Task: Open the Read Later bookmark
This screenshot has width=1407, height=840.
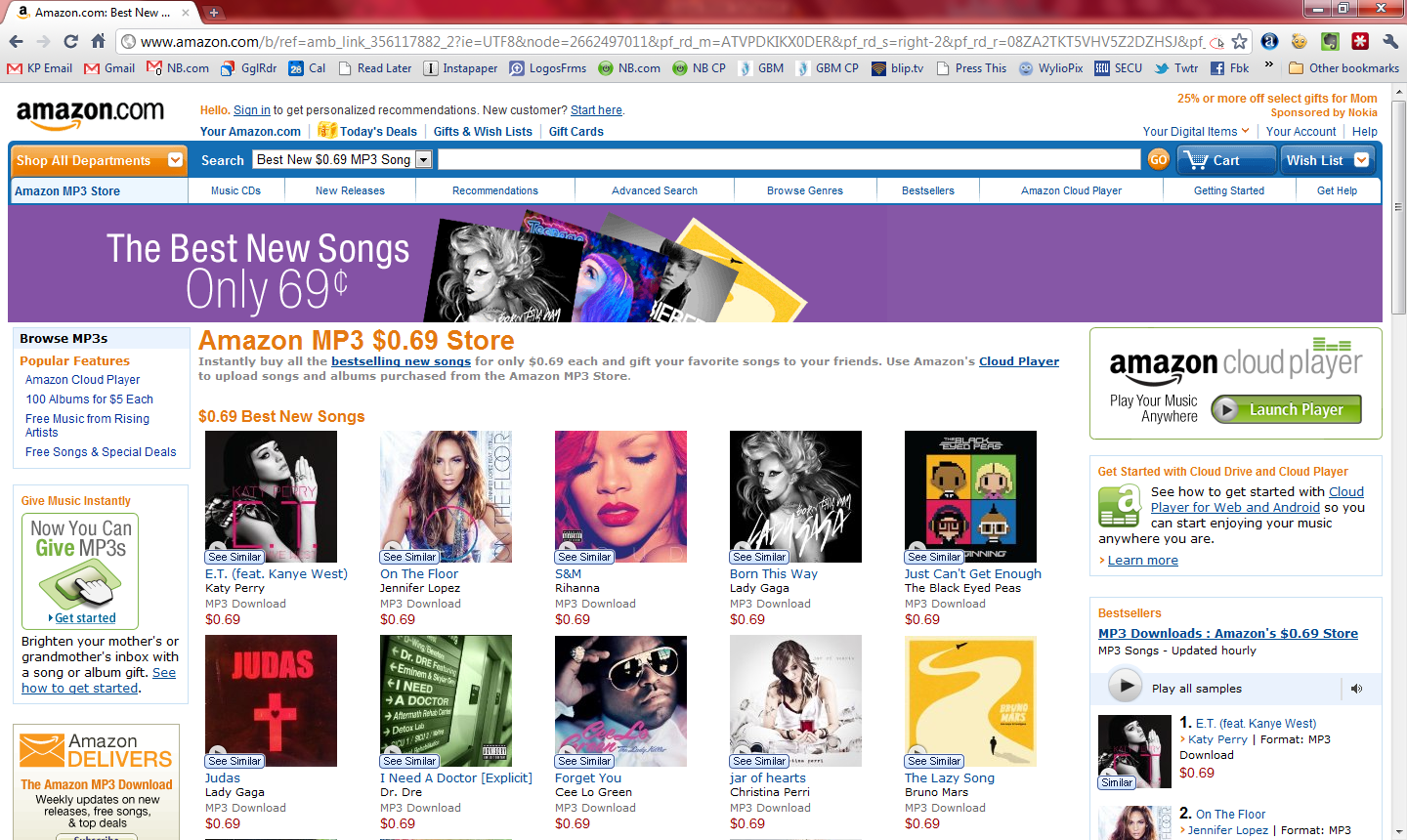Action: point(375,68)
